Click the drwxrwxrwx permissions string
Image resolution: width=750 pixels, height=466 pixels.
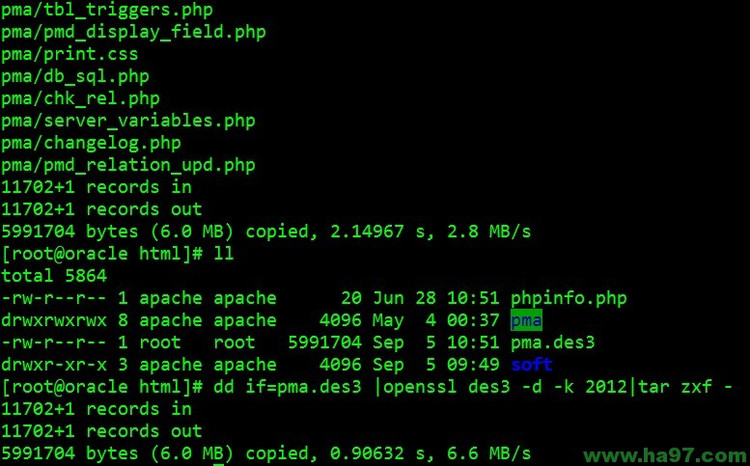[x=54, y=320]
